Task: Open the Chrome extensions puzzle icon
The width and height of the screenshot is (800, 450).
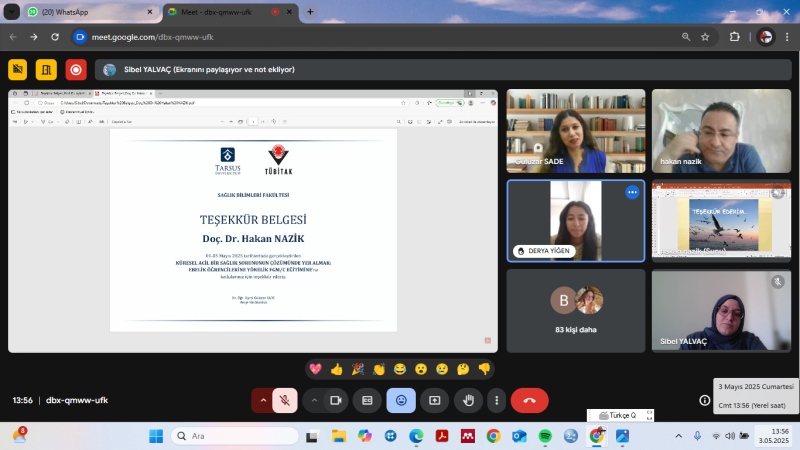Action: pos(735,37)
